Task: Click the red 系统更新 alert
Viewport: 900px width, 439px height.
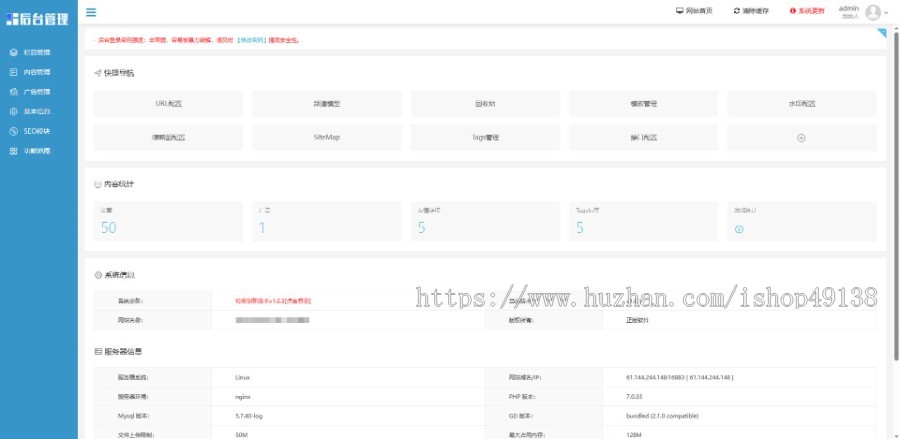Action: pos(807,11)
